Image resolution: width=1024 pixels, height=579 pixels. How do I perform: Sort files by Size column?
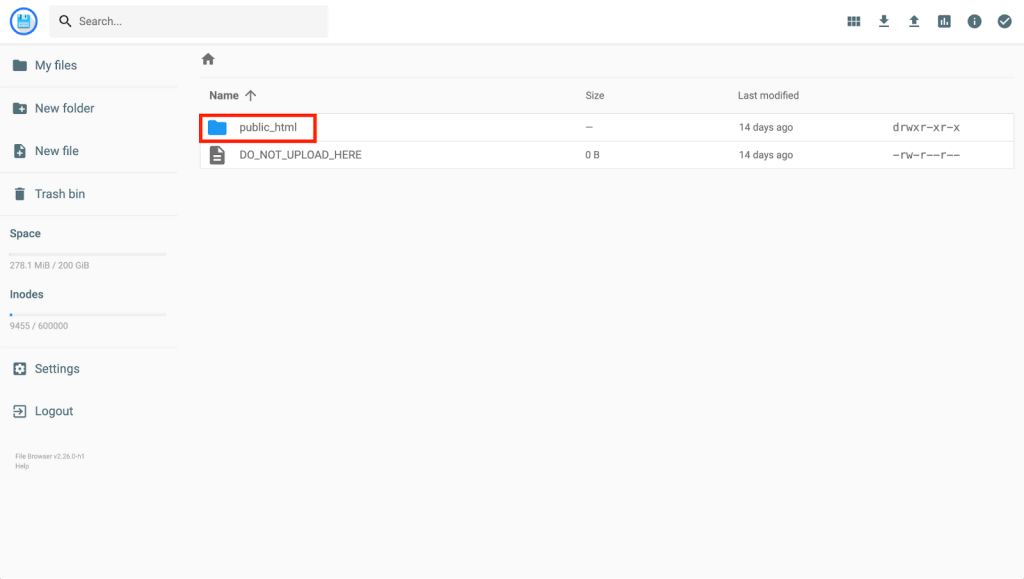[x=594, y=95]
